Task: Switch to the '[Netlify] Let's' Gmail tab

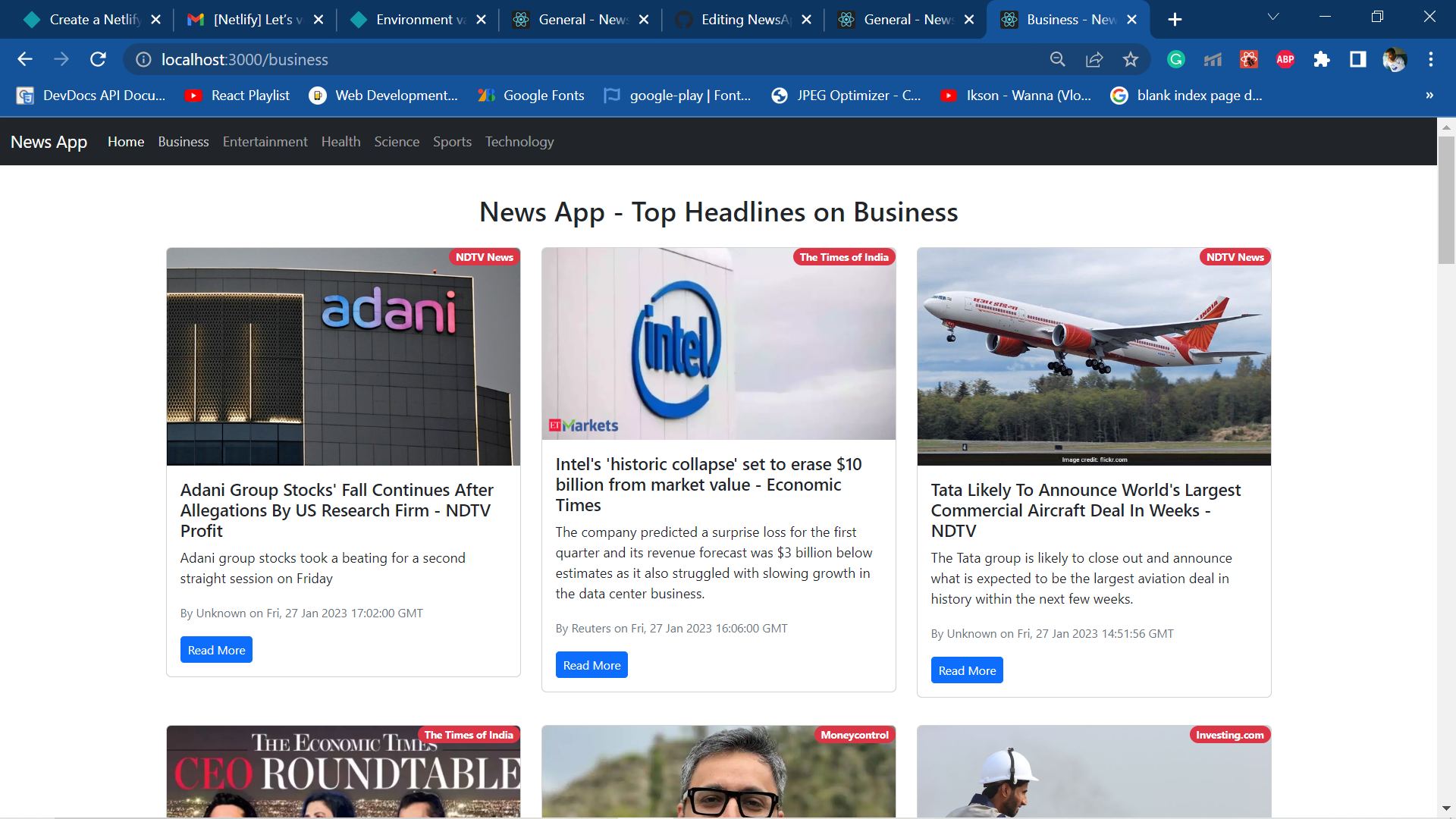Action: [256, 20]
